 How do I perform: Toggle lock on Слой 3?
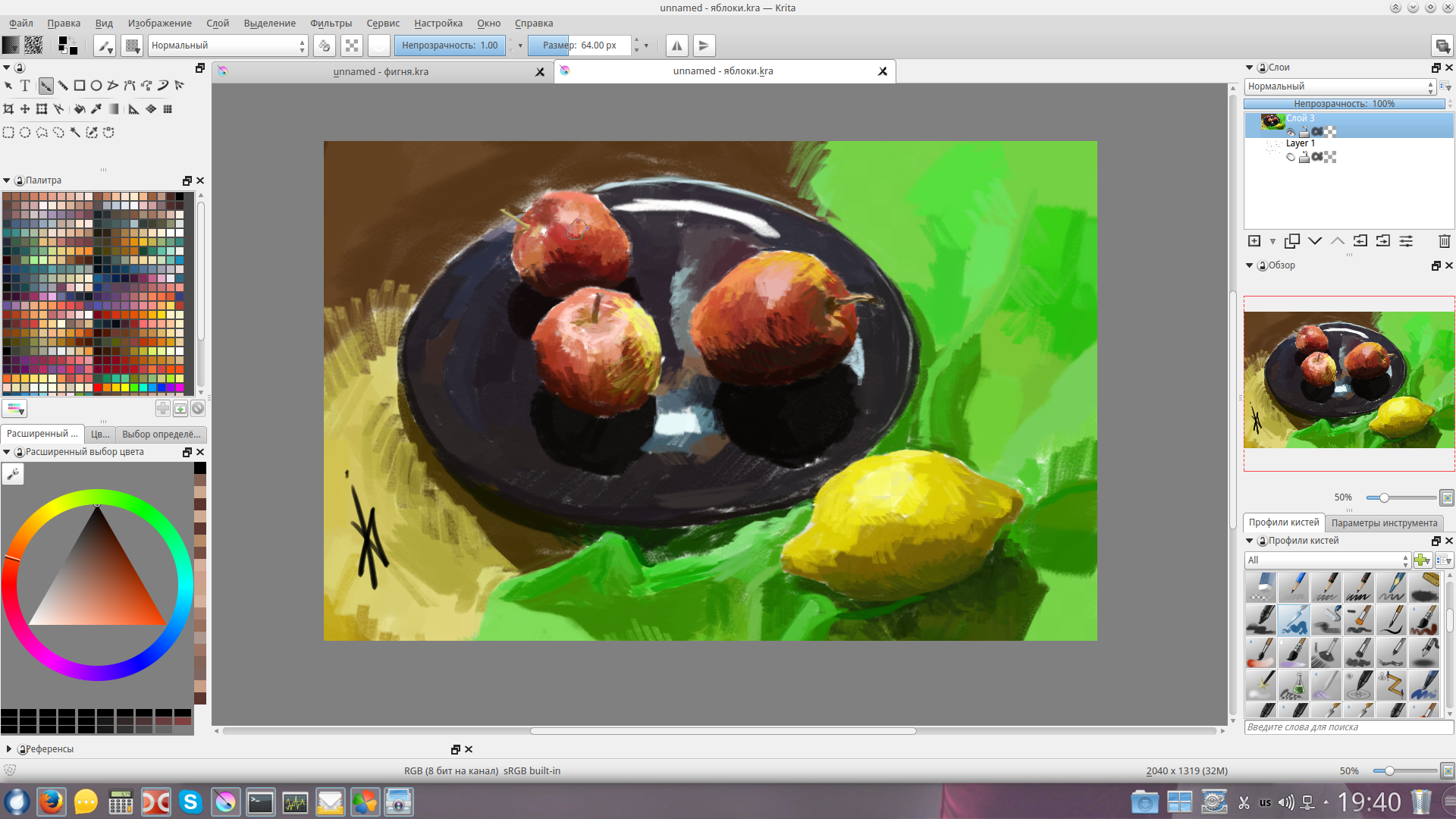pyautogui.click(x=1304, y=132)
